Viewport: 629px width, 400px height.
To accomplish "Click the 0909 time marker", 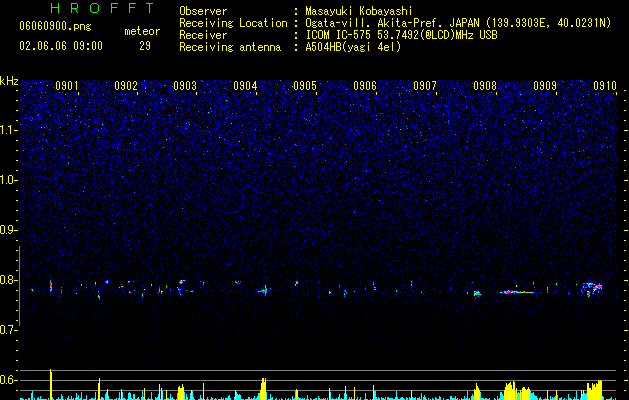I will pyautogui.click(x=545, y=86).
